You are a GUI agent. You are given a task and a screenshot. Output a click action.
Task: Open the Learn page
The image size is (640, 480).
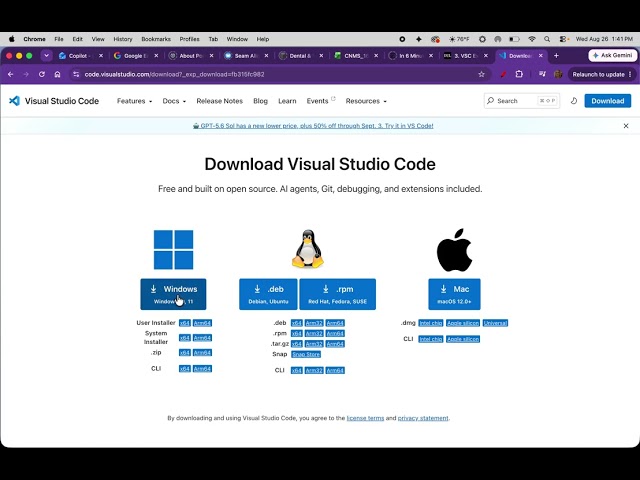coord(287,101)
